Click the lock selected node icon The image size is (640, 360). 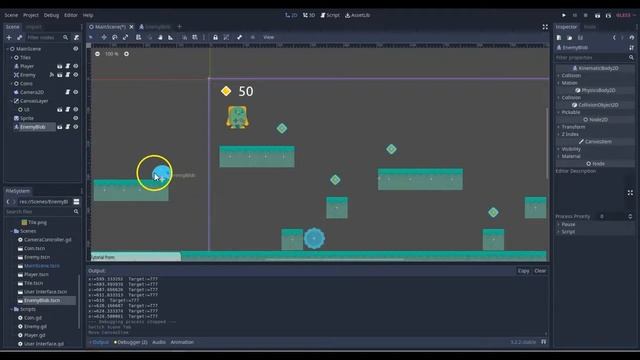(216, 37)
